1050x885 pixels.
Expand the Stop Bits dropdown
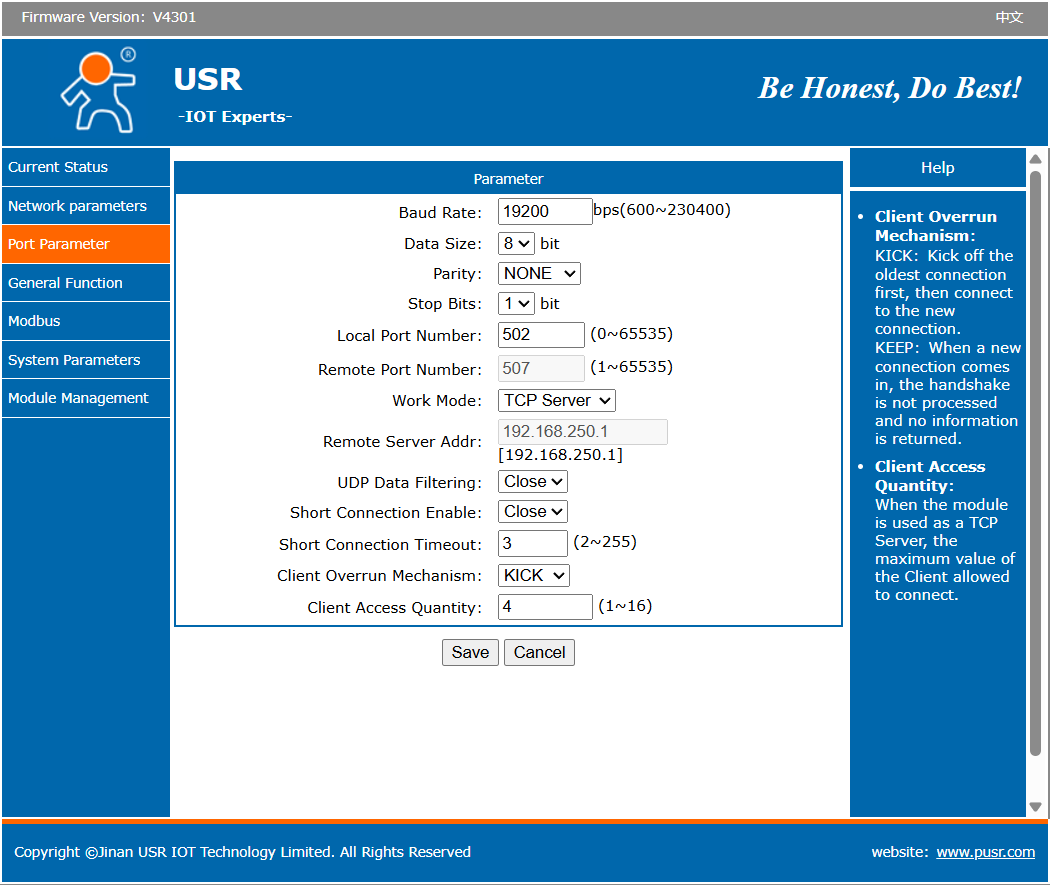[x=517, y=303]
